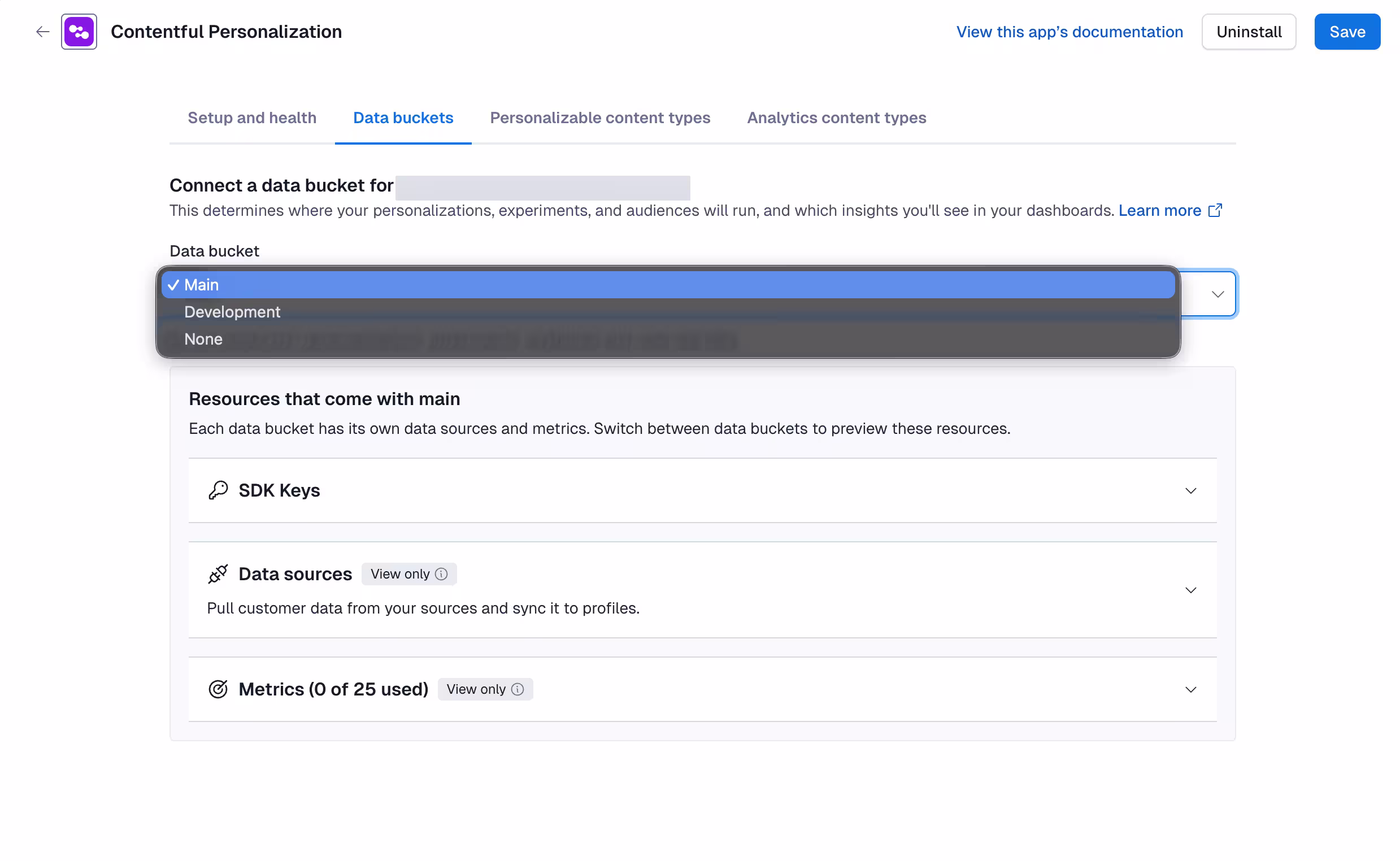1400x861 pixels.
Task: Click the View only badge beside Metrics
Action: tap(485, 689)
